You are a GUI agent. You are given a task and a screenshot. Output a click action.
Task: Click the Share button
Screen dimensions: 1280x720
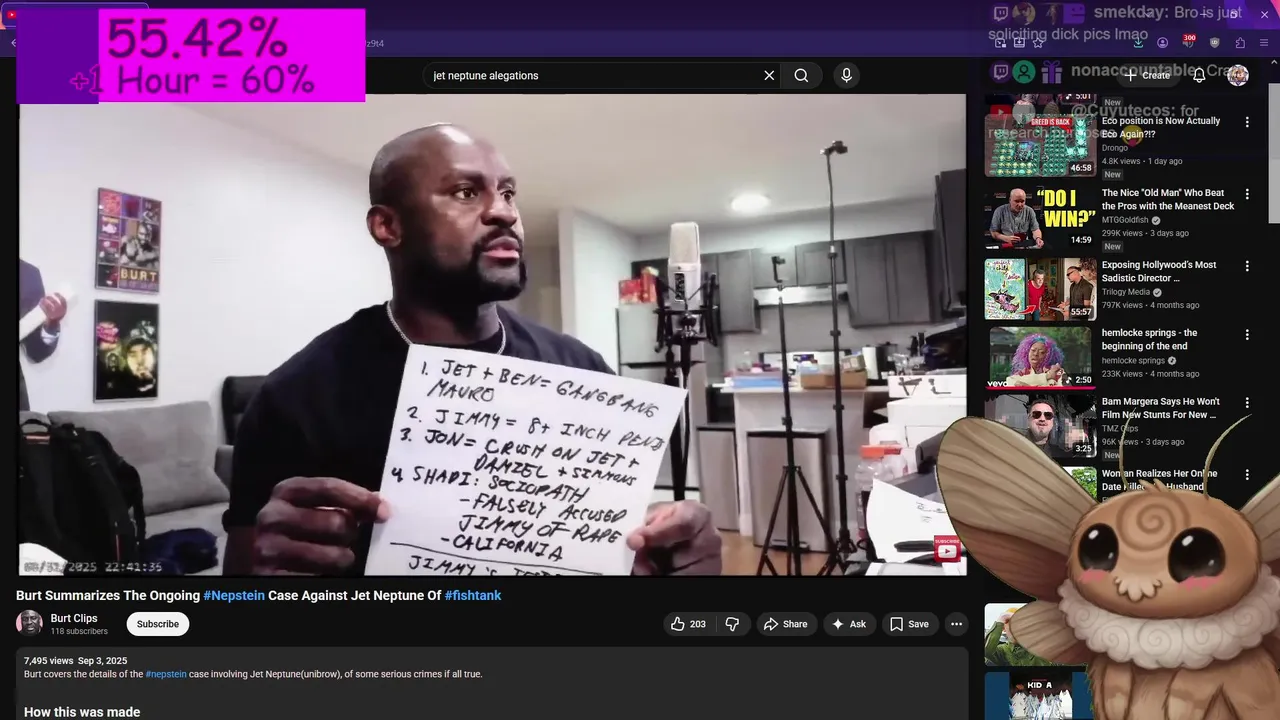[x=785, y=624]
